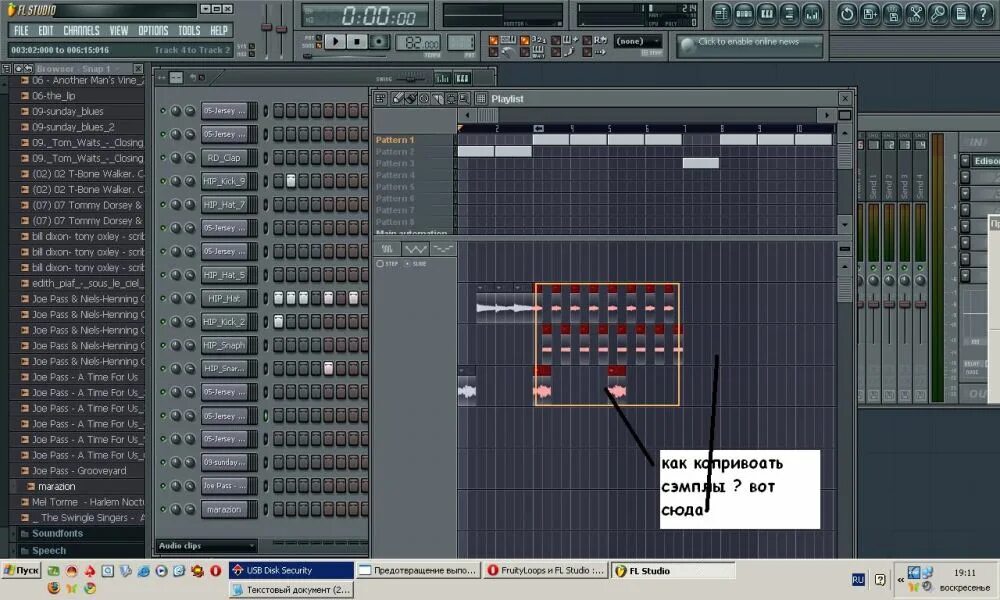Open the CHANNELS menu

(82, 30)
